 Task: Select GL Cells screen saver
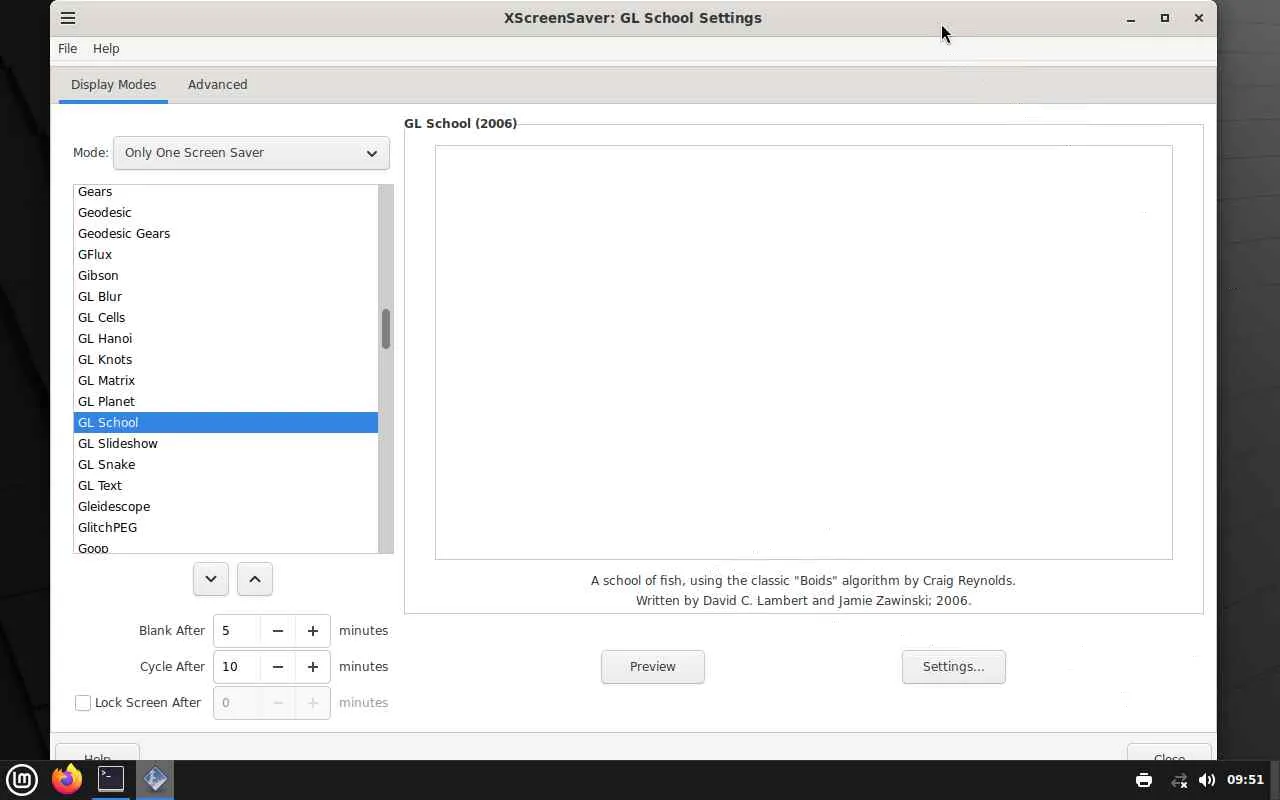pos(226,318)
